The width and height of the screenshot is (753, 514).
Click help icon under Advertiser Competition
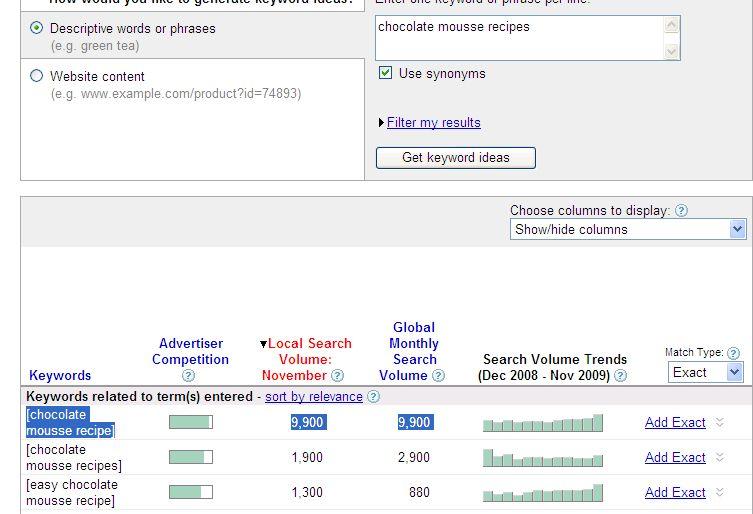189,376
